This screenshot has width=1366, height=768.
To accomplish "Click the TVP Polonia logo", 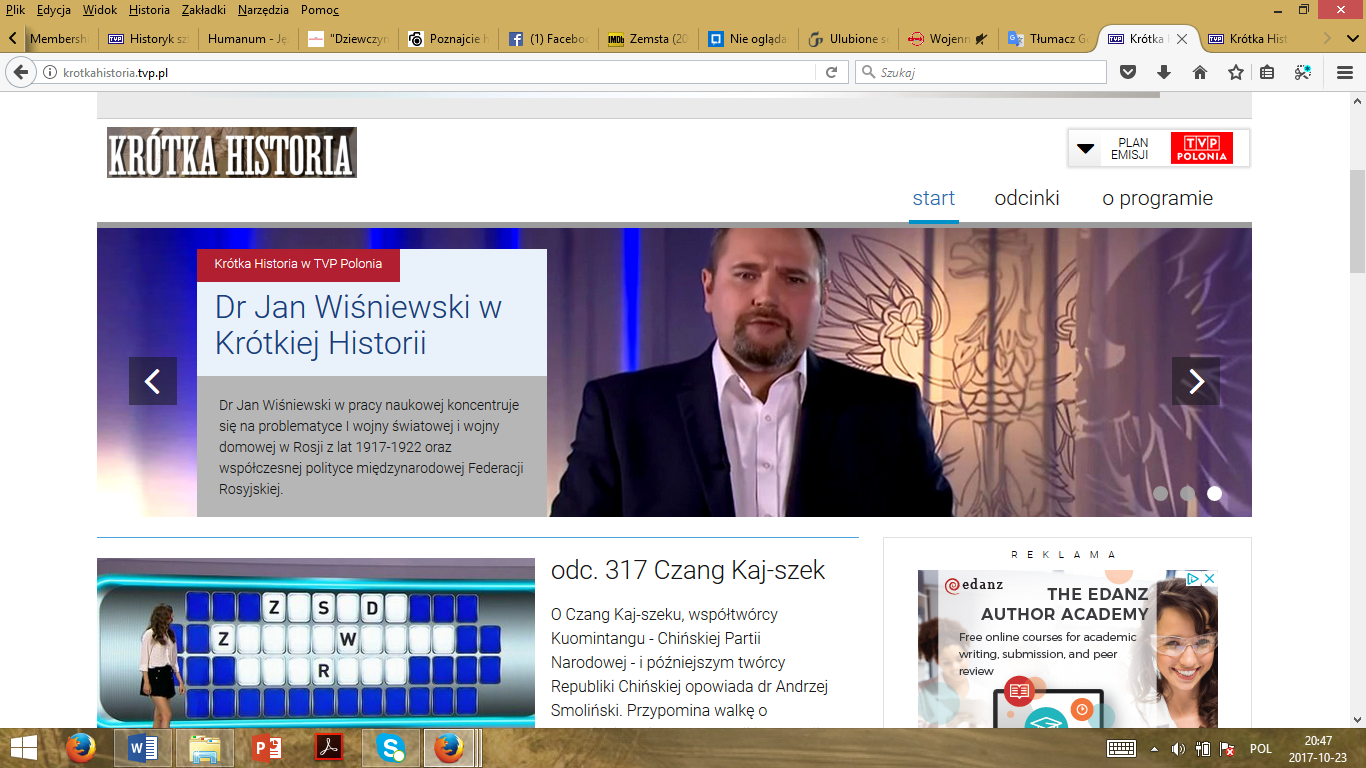I will click(1202, 148).
